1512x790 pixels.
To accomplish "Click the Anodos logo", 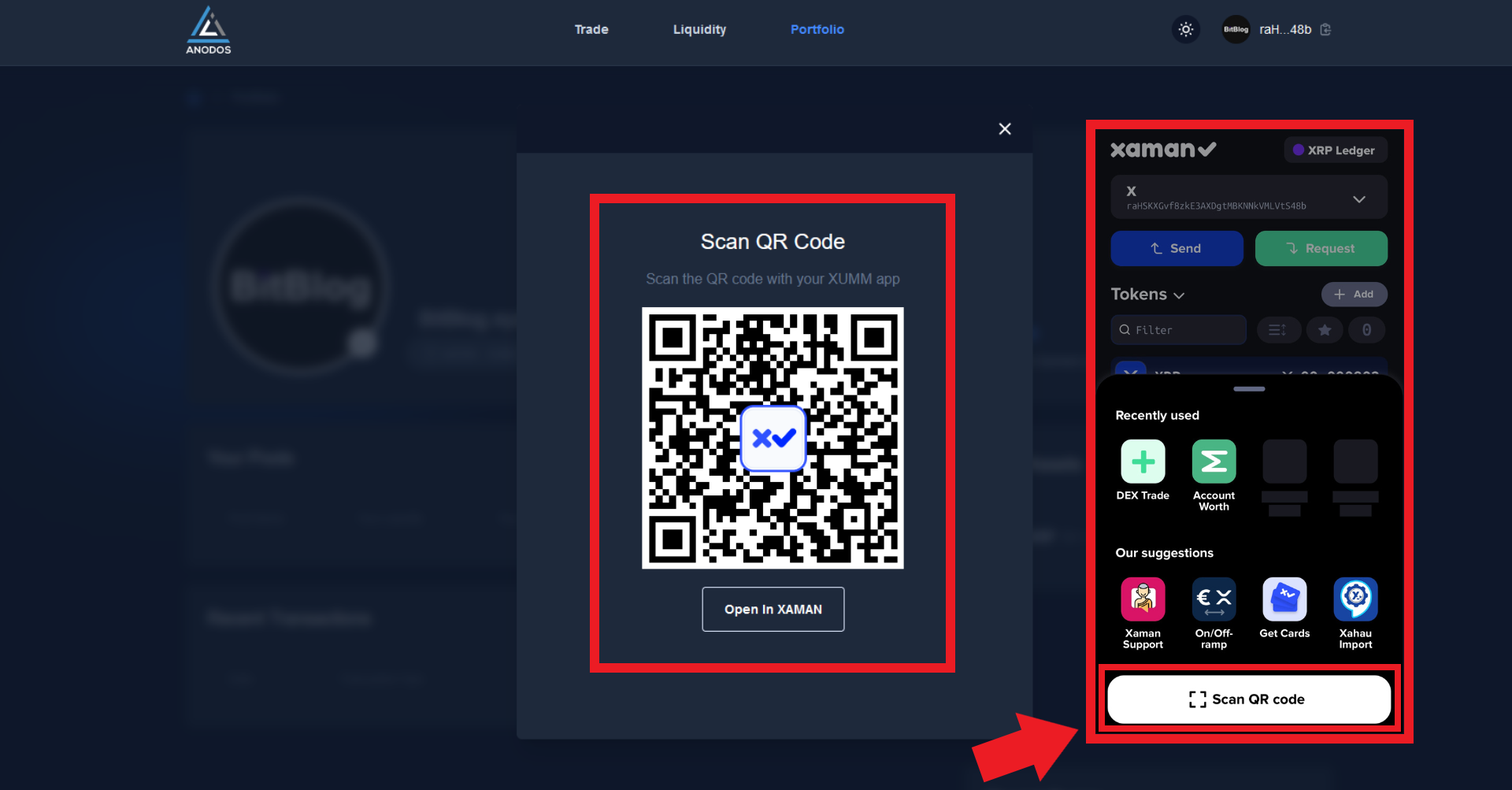I will 208,32.
